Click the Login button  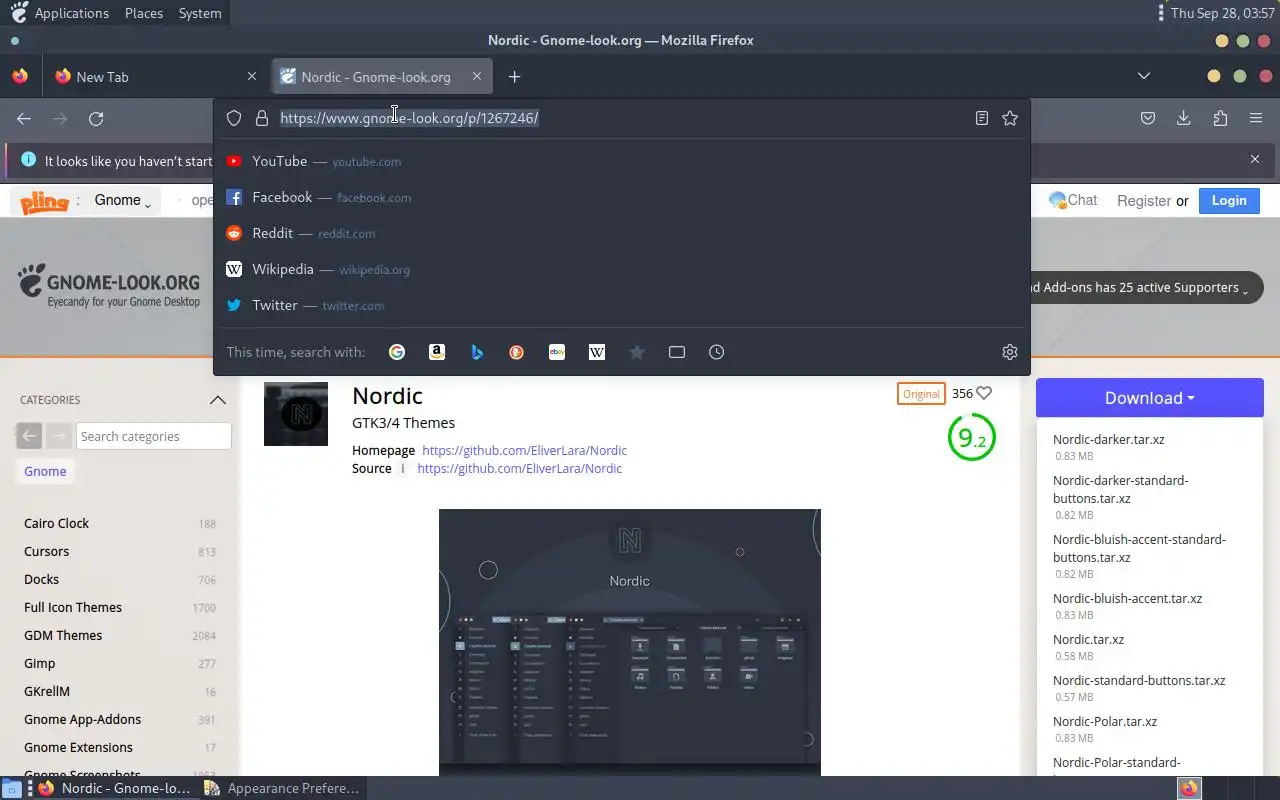[x=1229, y=200]
